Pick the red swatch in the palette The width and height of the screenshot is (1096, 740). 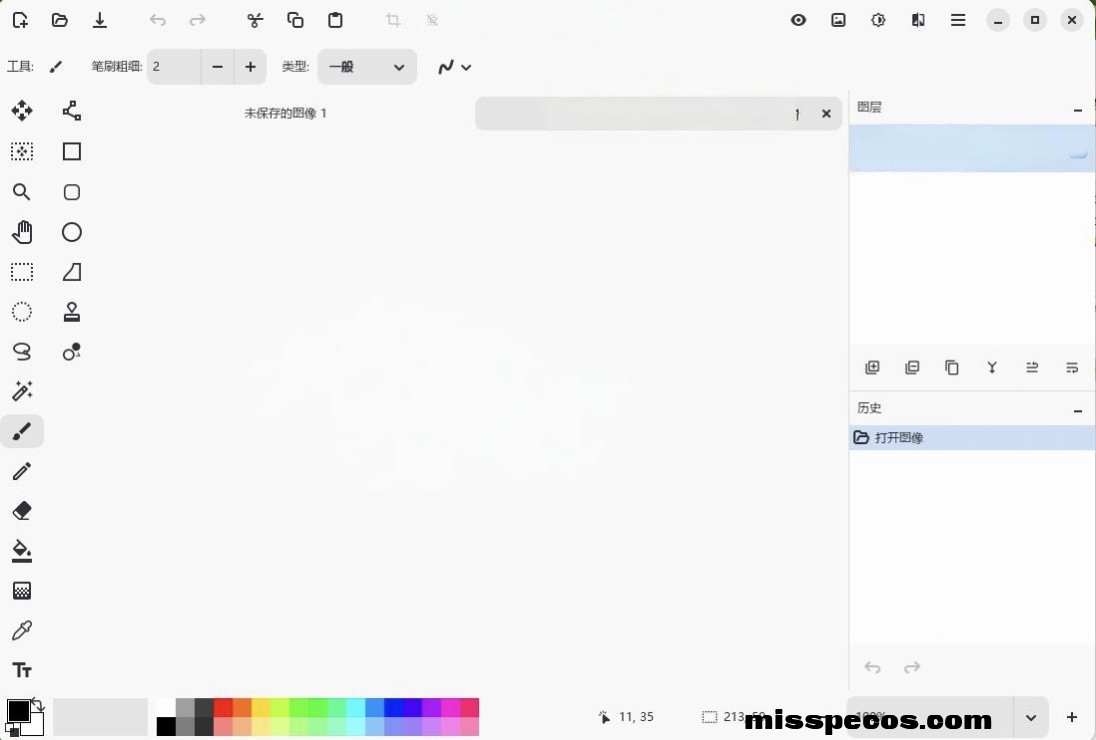click(223, 708)
